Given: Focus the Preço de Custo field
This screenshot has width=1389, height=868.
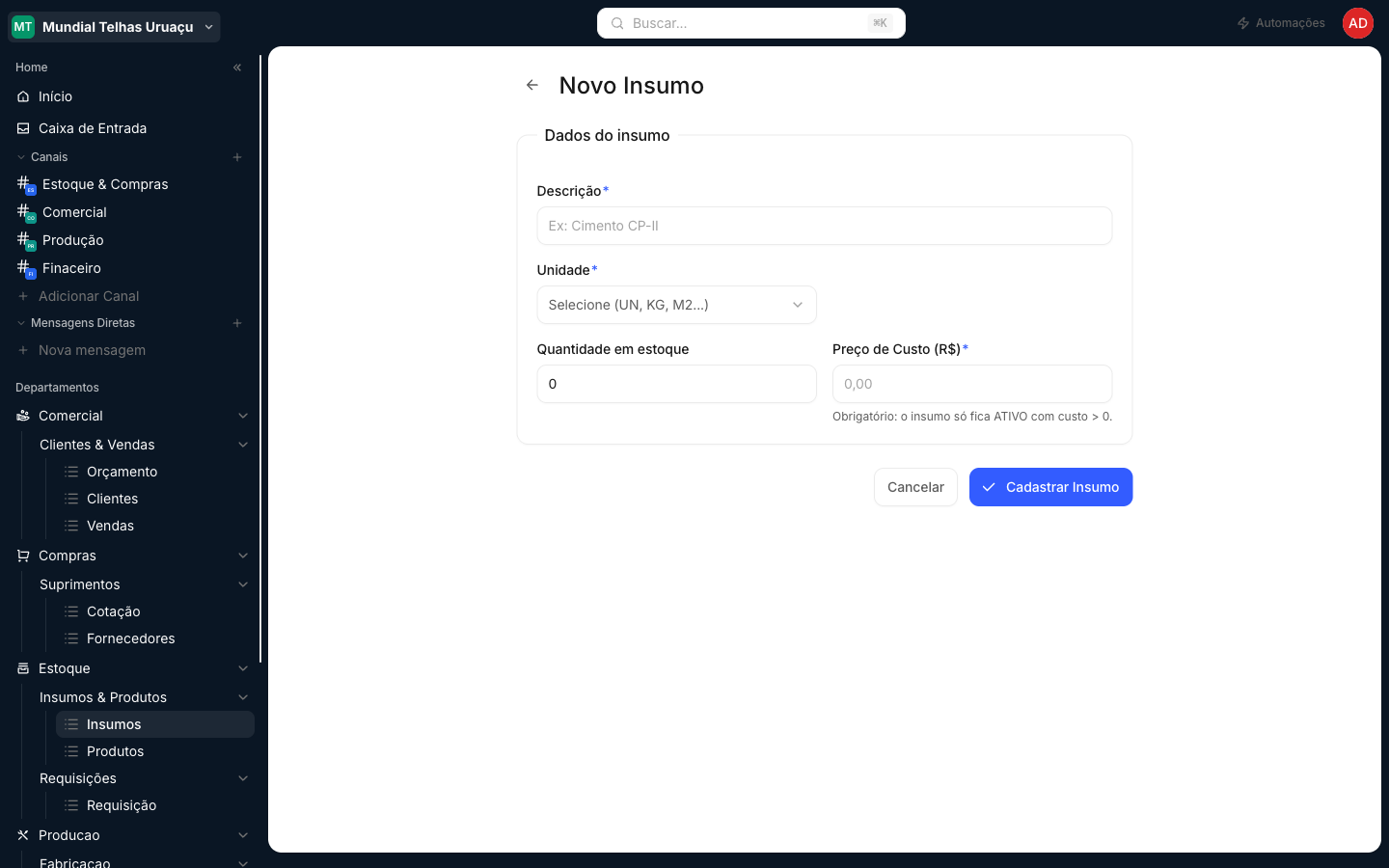Looking at the screenshot, I should click(x=972, y=384).
